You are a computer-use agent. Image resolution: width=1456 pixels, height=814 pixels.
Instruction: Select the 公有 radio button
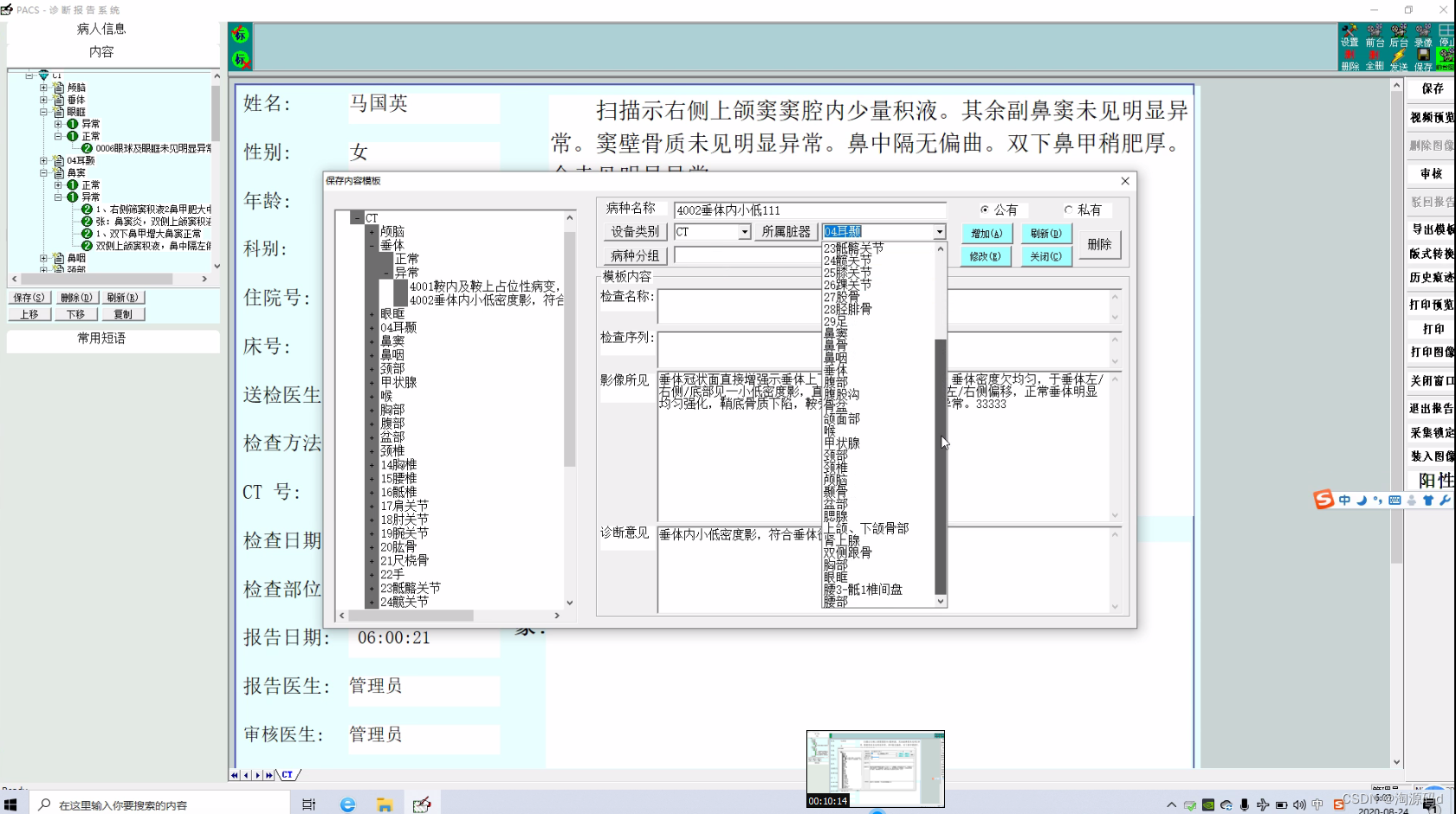[x=985, y=210]
